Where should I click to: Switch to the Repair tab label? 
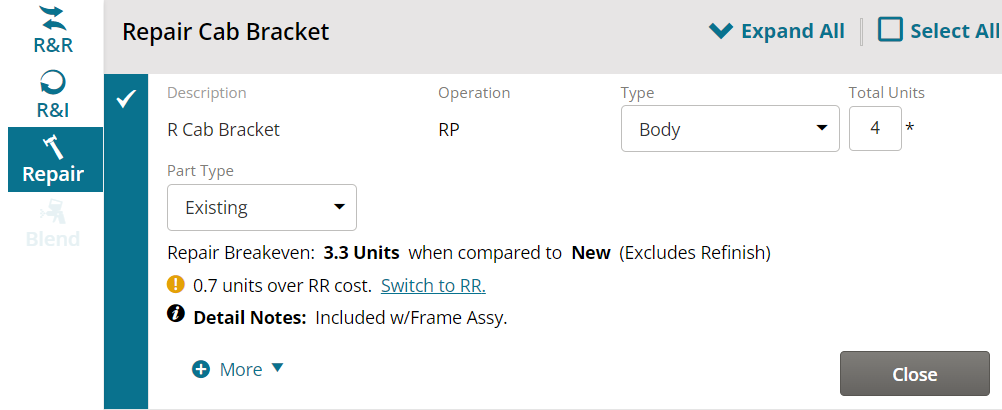[53, 174]
